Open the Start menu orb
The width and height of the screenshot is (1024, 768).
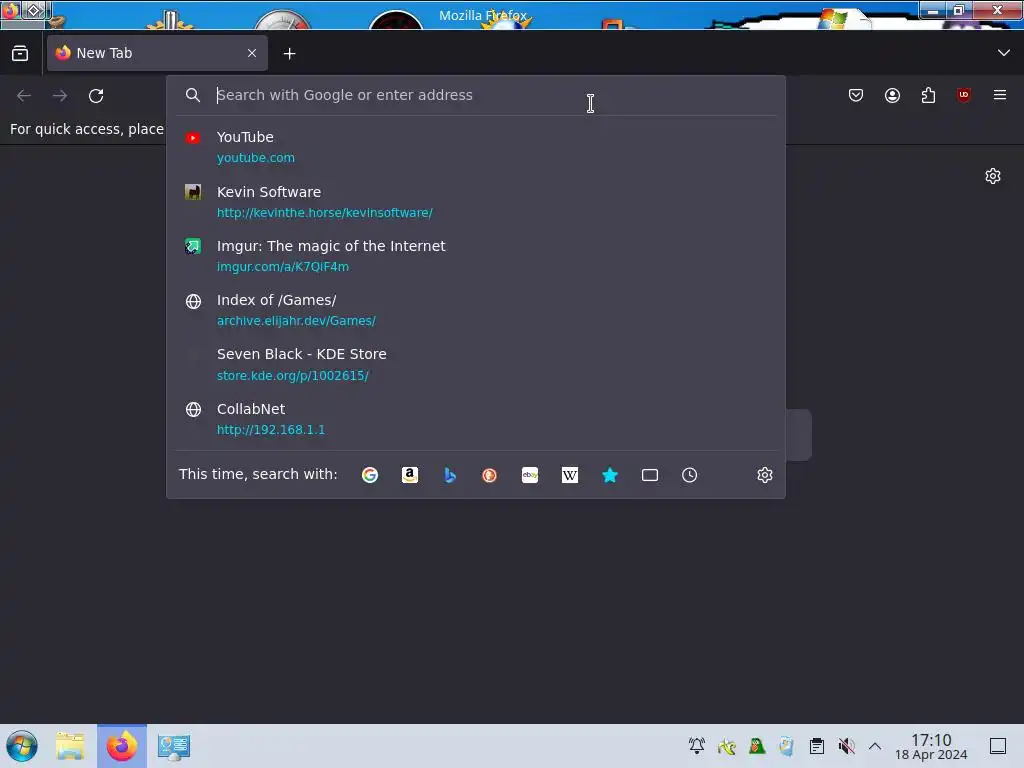coord(22,746)
